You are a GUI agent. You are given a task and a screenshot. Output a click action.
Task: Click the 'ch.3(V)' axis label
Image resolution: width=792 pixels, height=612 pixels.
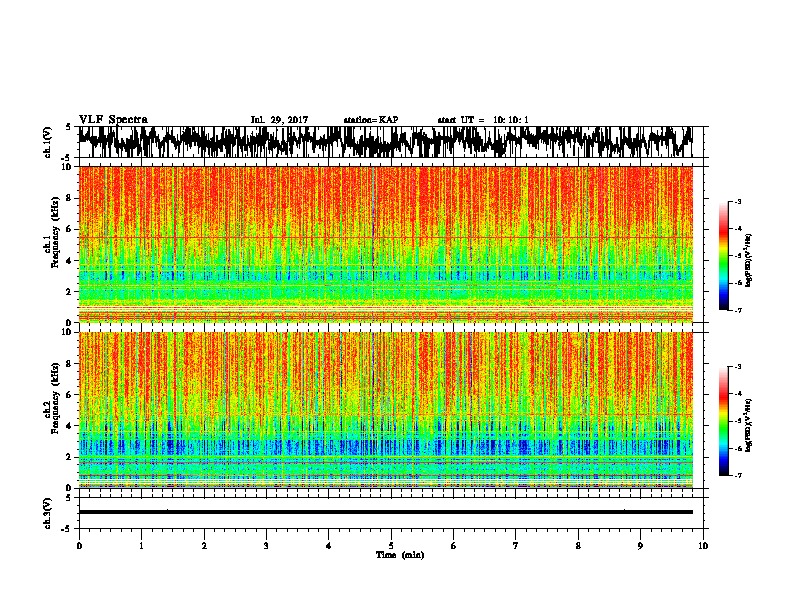click(x=47, y=513)
